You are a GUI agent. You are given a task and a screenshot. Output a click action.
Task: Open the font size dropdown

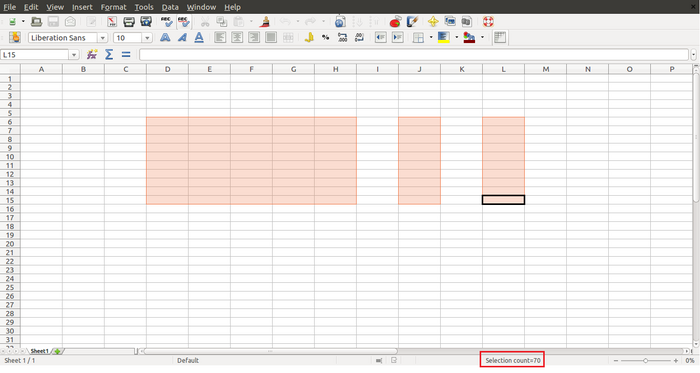[147, 38]
